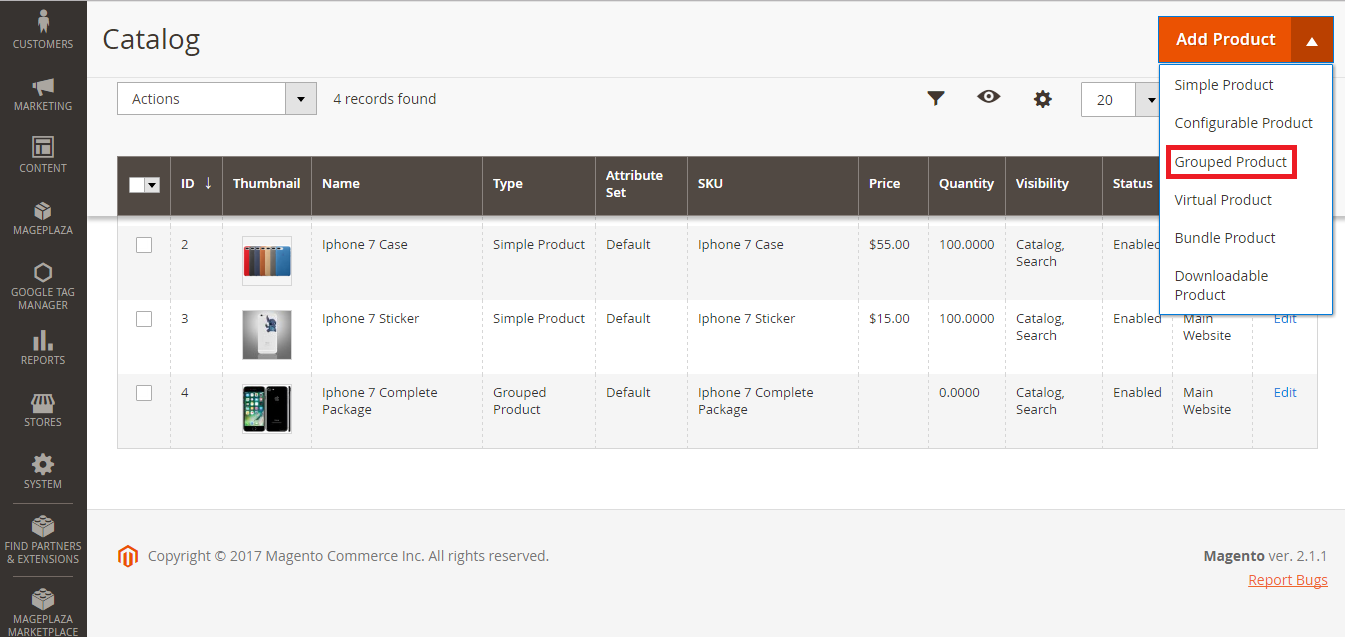The width and height of the screenshot is (1345, 637).
Task: Click the Columns gear icon
Action: pyautogui.click(x=1043, y=99)
